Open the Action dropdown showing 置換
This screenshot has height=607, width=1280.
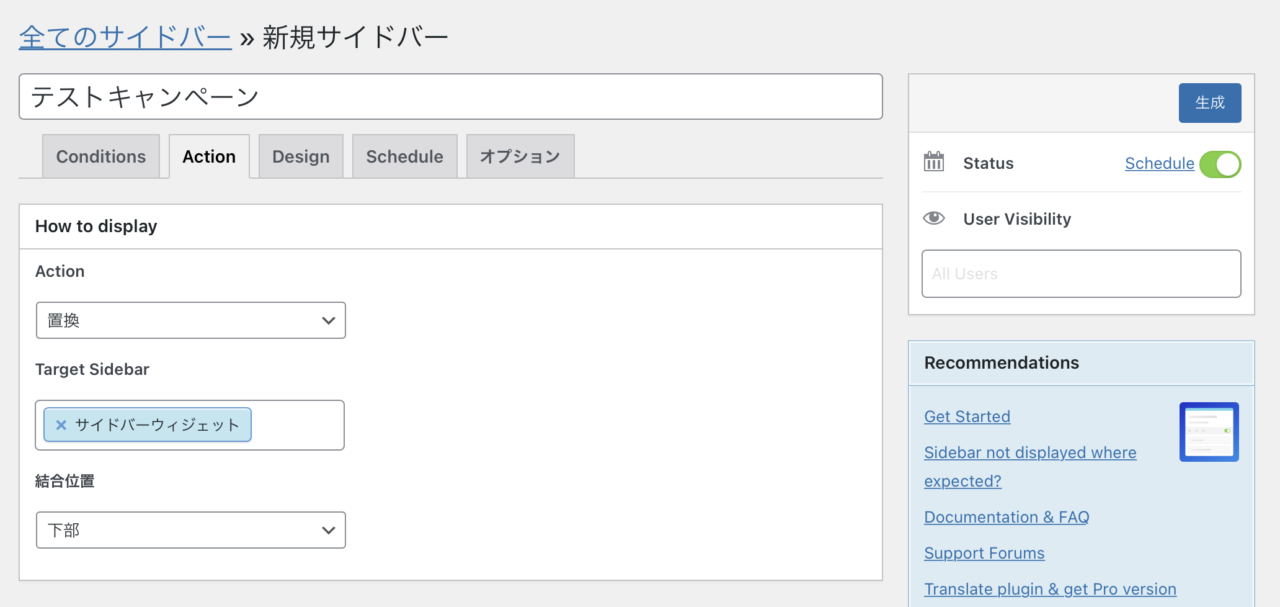pyautogui.click(x=190, y=320)
